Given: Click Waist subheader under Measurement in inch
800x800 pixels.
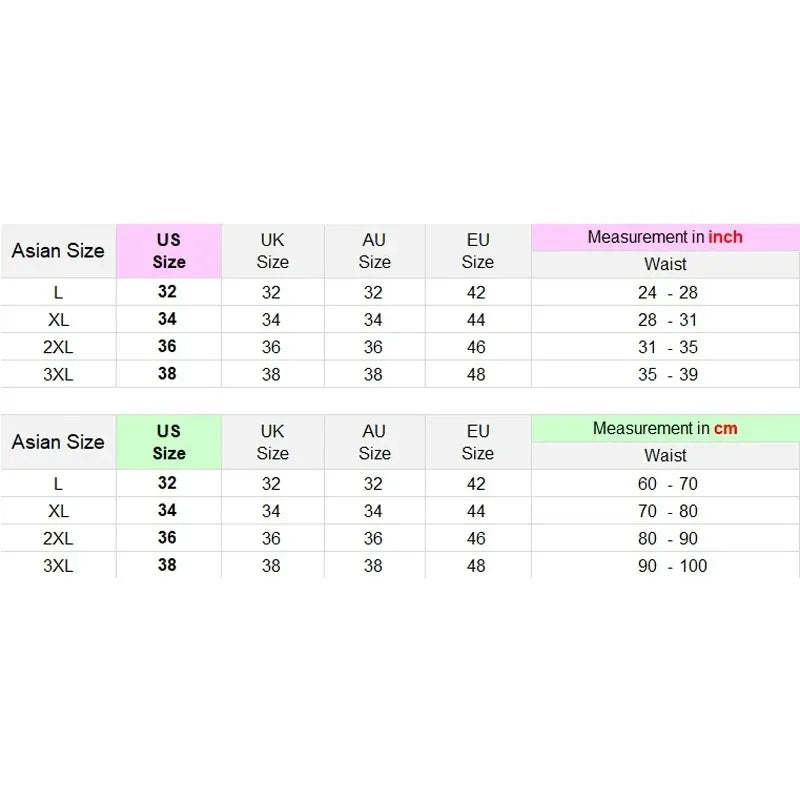Looking at the screenshot, I should click(x=665, y=265).
